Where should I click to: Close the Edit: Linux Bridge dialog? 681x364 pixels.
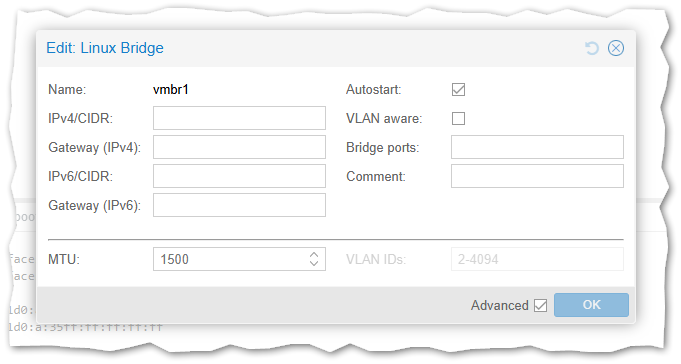point(616,48)
